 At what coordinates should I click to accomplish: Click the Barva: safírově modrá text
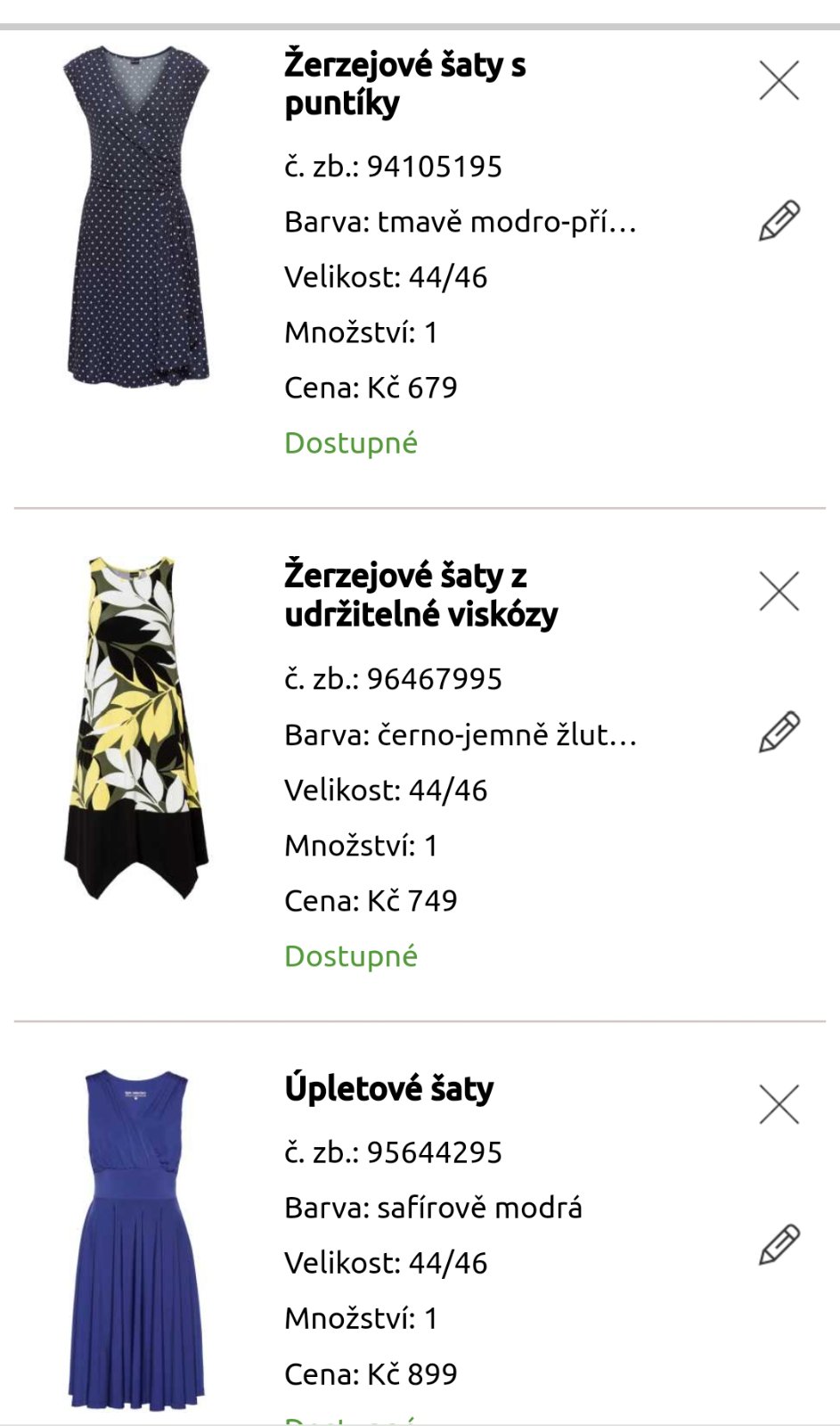coord(433,1208)
